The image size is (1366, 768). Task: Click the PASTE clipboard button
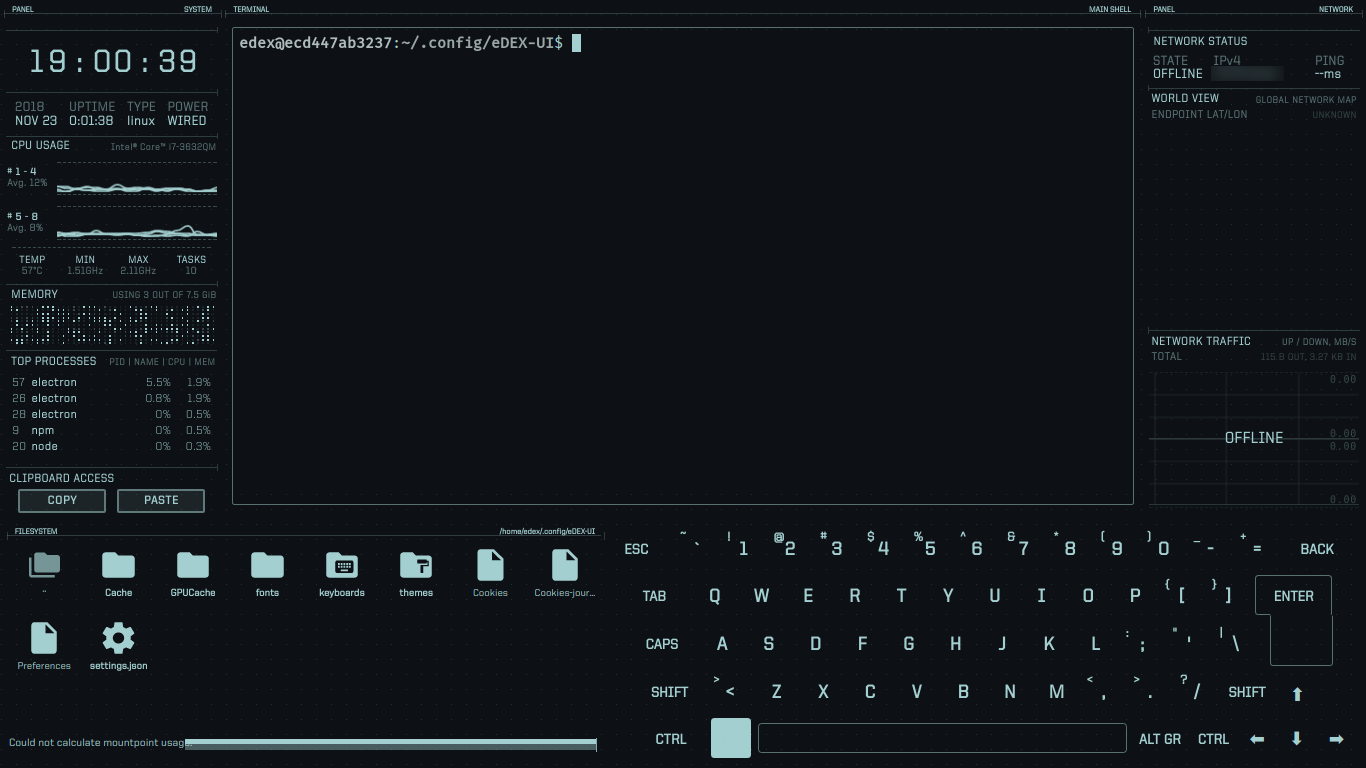[x=161, y=500]
